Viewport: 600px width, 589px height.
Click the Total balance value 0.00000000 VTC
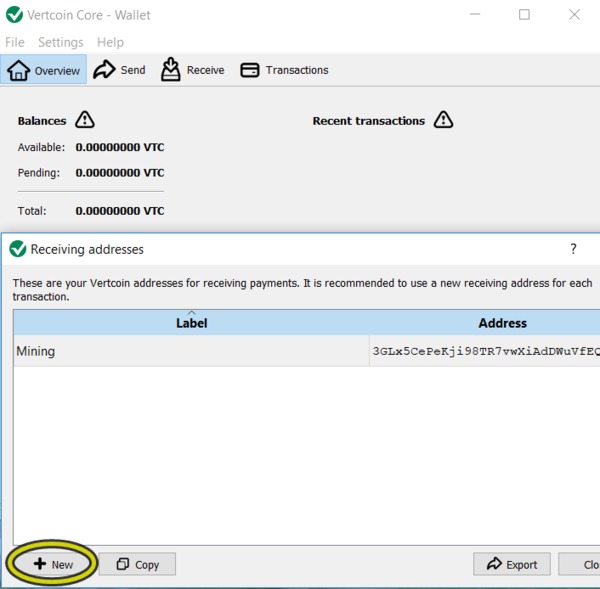coord(120,211)
